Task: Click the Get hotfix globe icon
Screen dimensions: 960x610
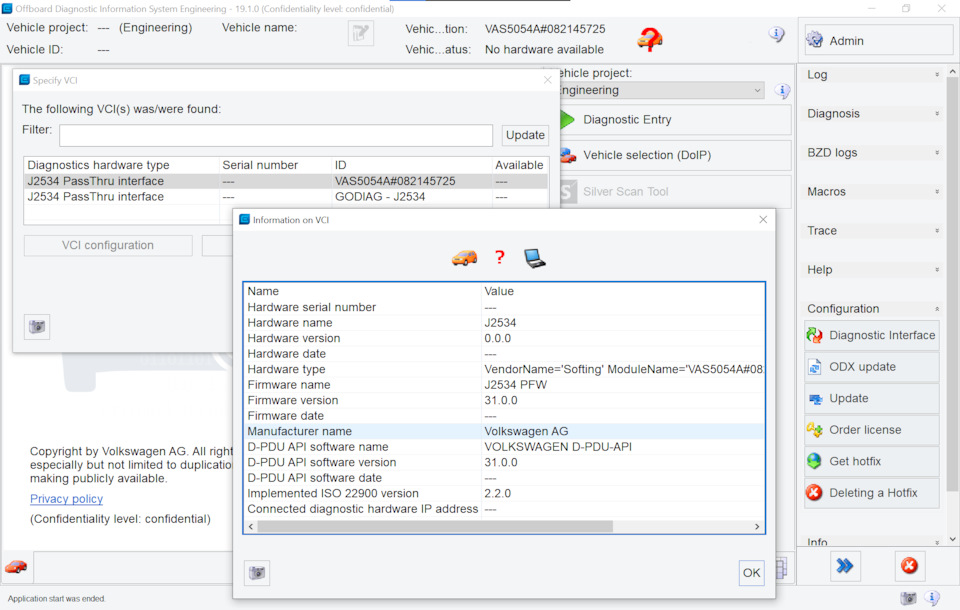Action: click(x=814, y=461)
